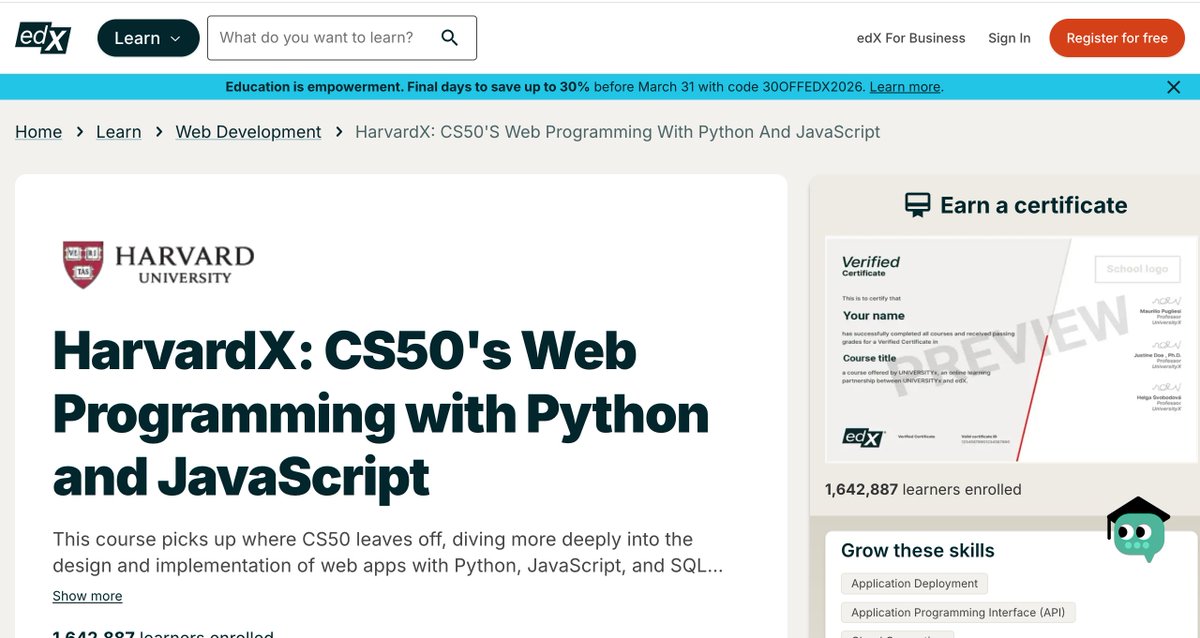Select the Application Deployment skill tag
1200x638 pixels.
[915, 583]
